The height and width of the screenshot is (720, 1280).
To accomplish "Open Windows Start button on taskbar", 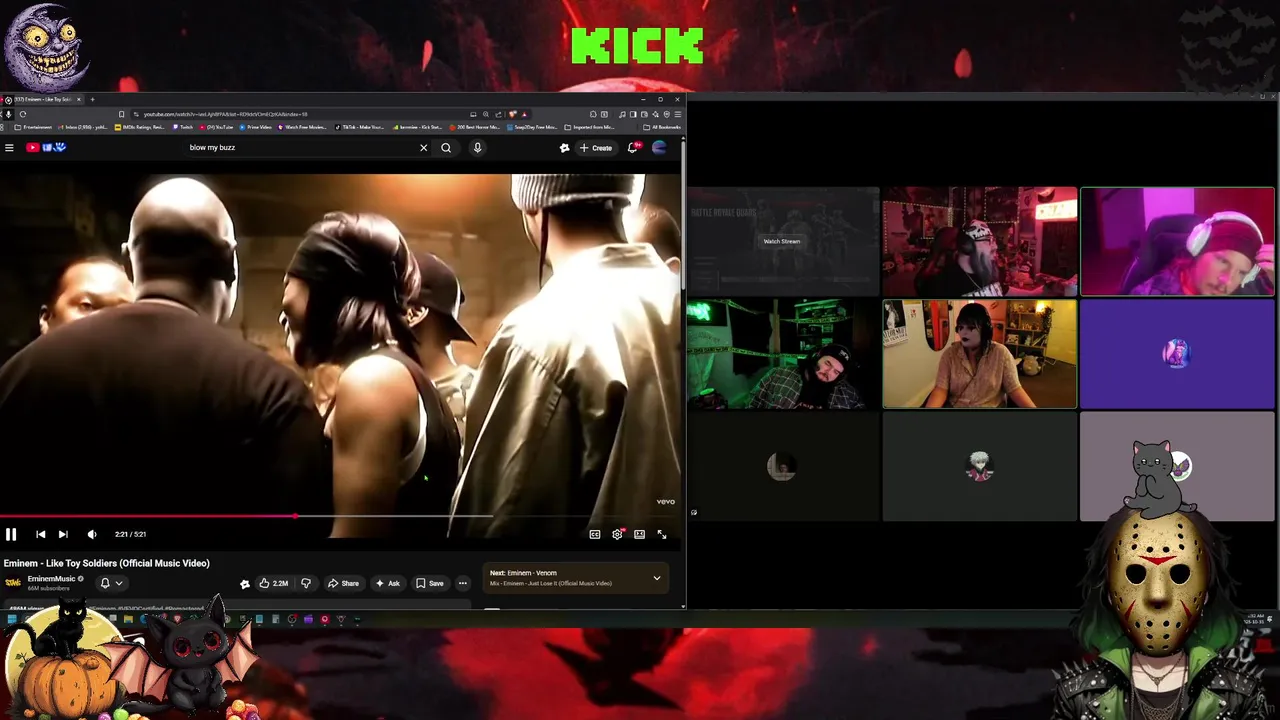I will (11, 620).
